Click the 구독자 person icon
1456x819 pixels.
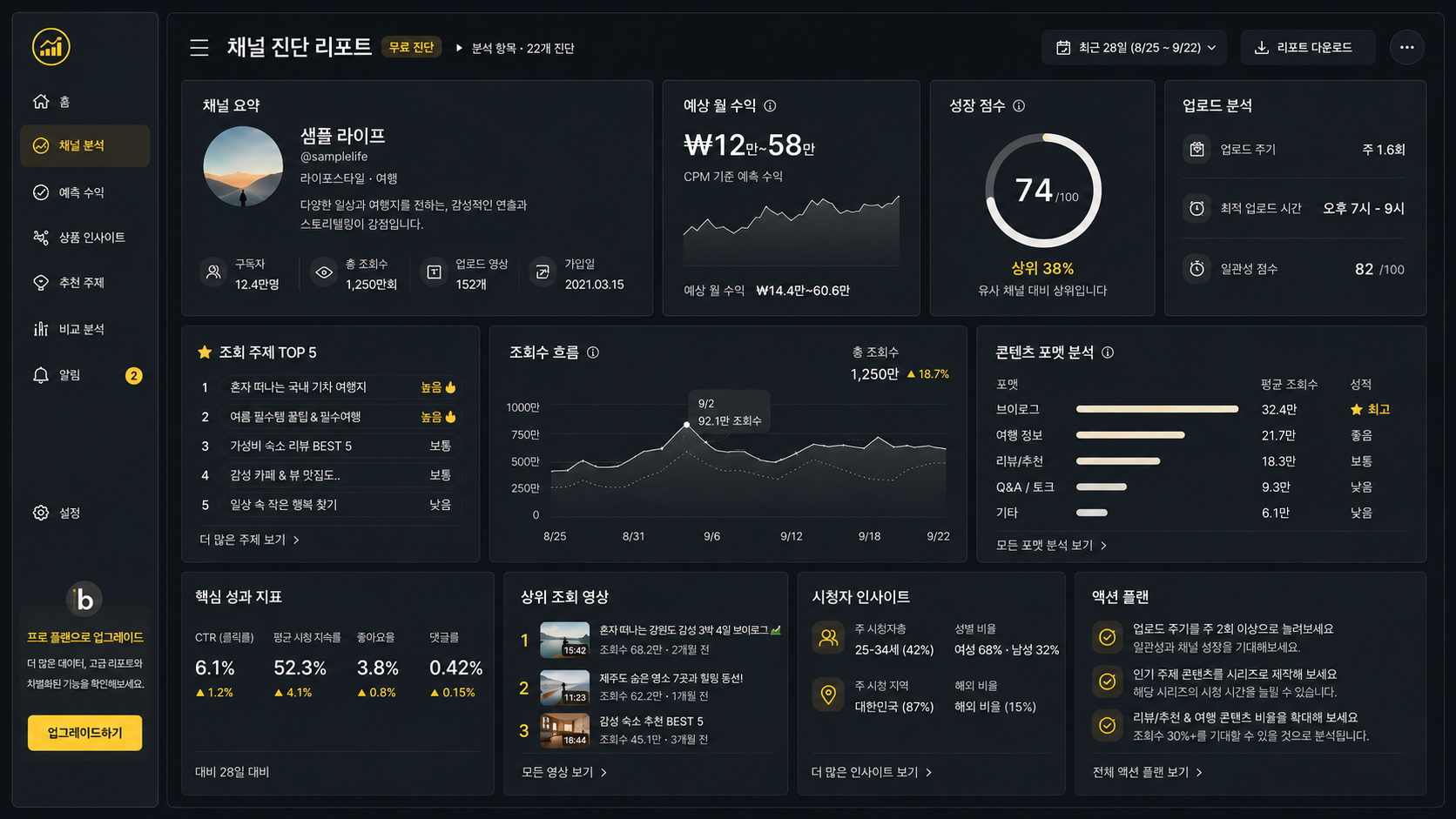pos(213,272)
